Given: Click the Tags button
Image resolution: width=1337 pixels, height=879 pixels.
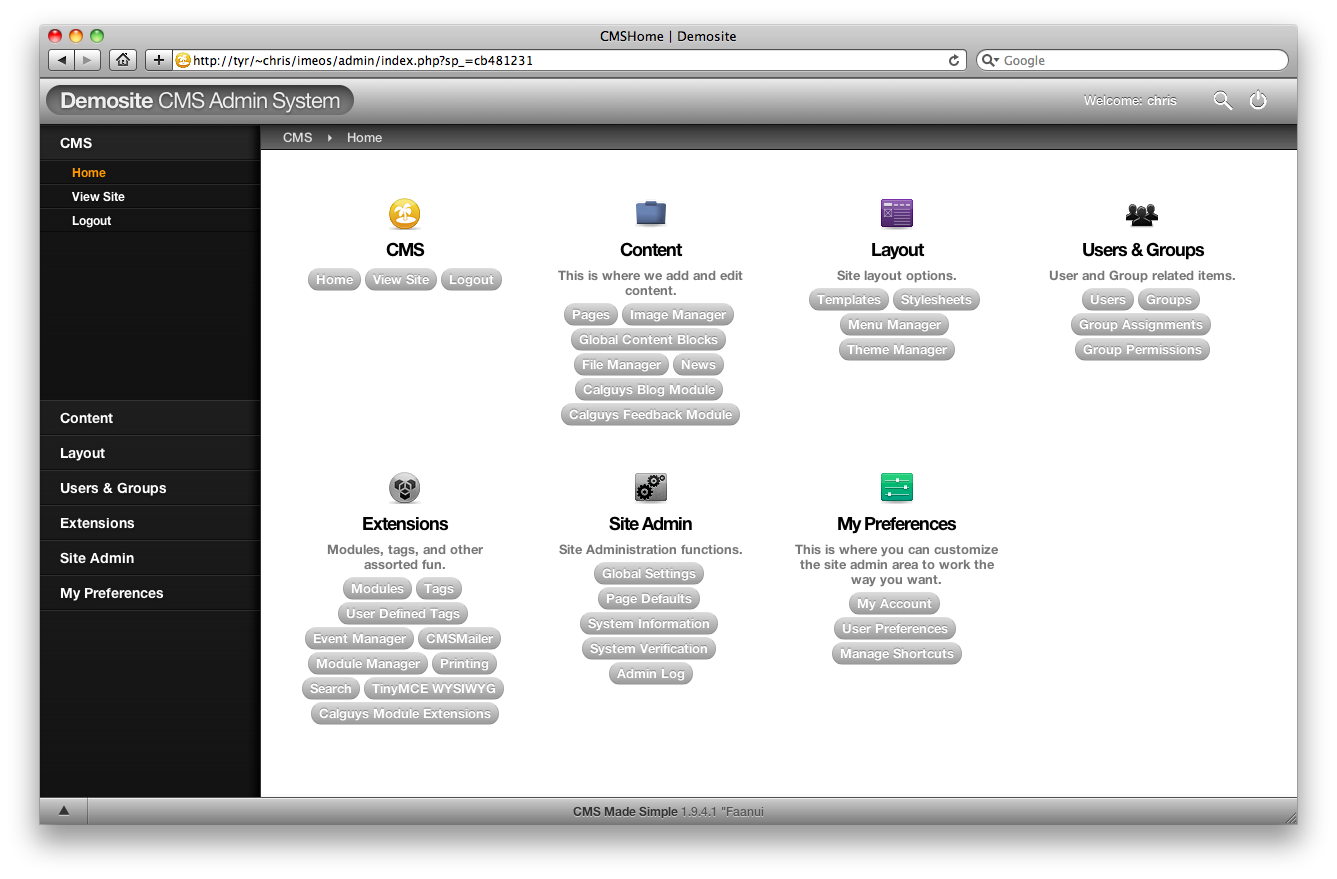Looking at the screenshot, I should [x=439, y=589].
